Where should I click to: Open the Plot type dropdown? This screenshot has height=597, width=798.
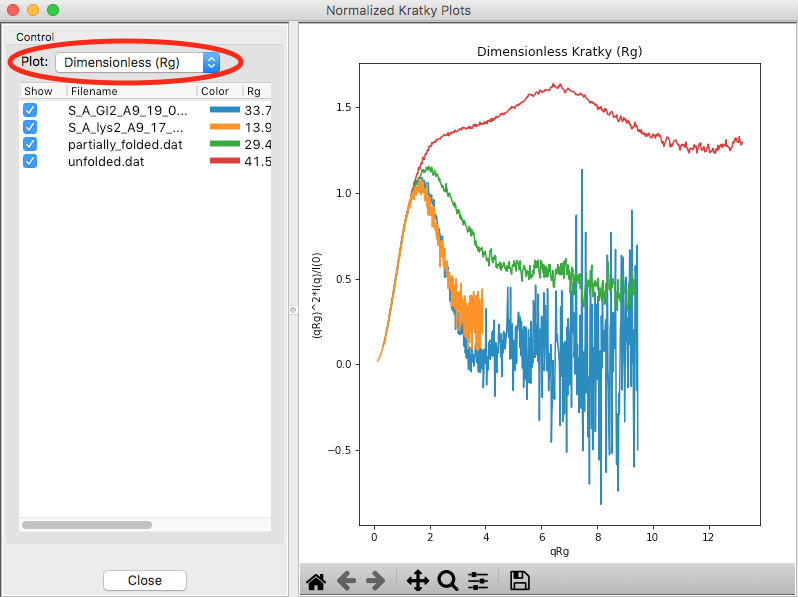137,63
